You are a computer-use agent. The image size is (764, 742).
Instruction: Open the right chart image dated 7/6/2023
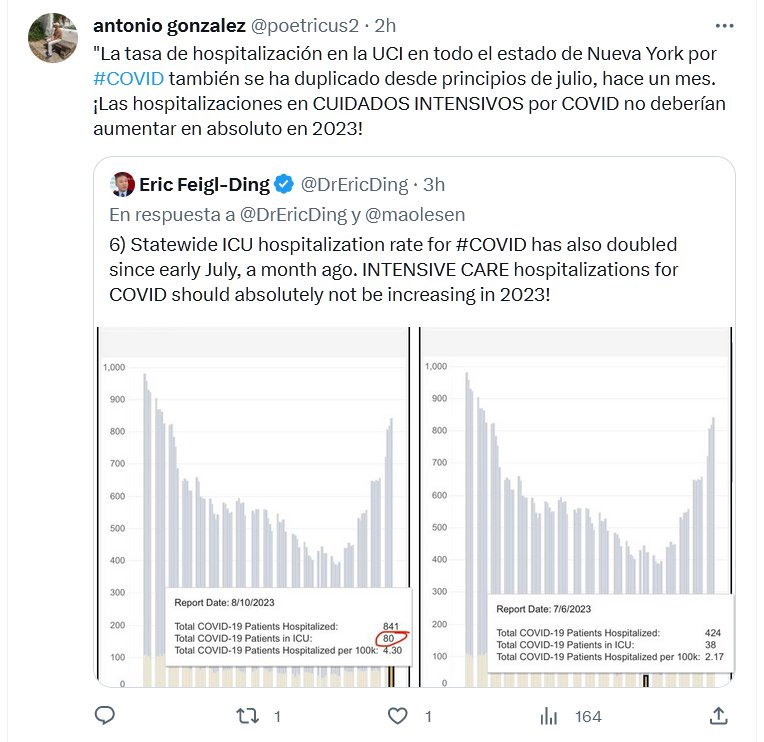pos(576,506)
